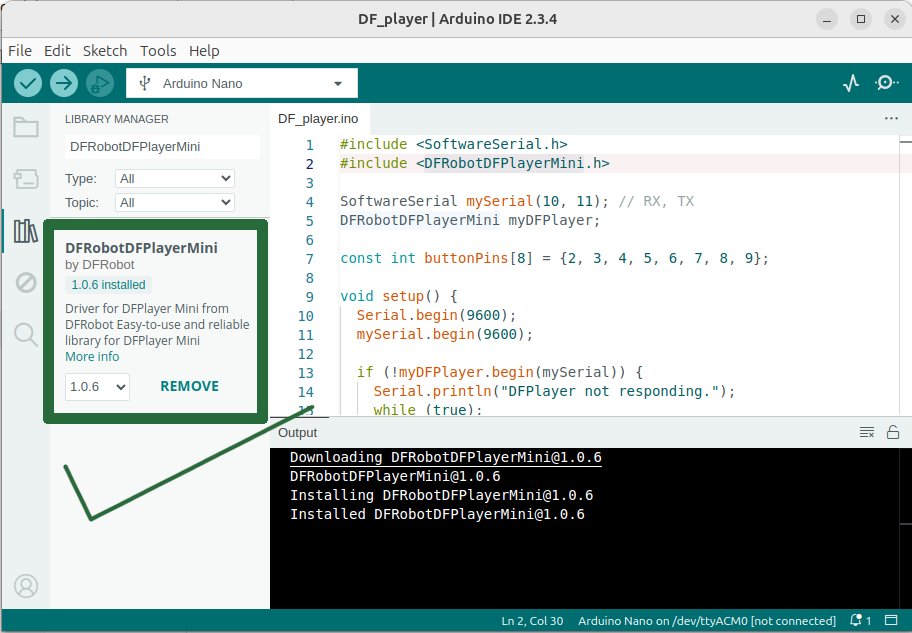Upload sketch using the arrow button
This screenshot has width=912, height=633.
(64, 83)
